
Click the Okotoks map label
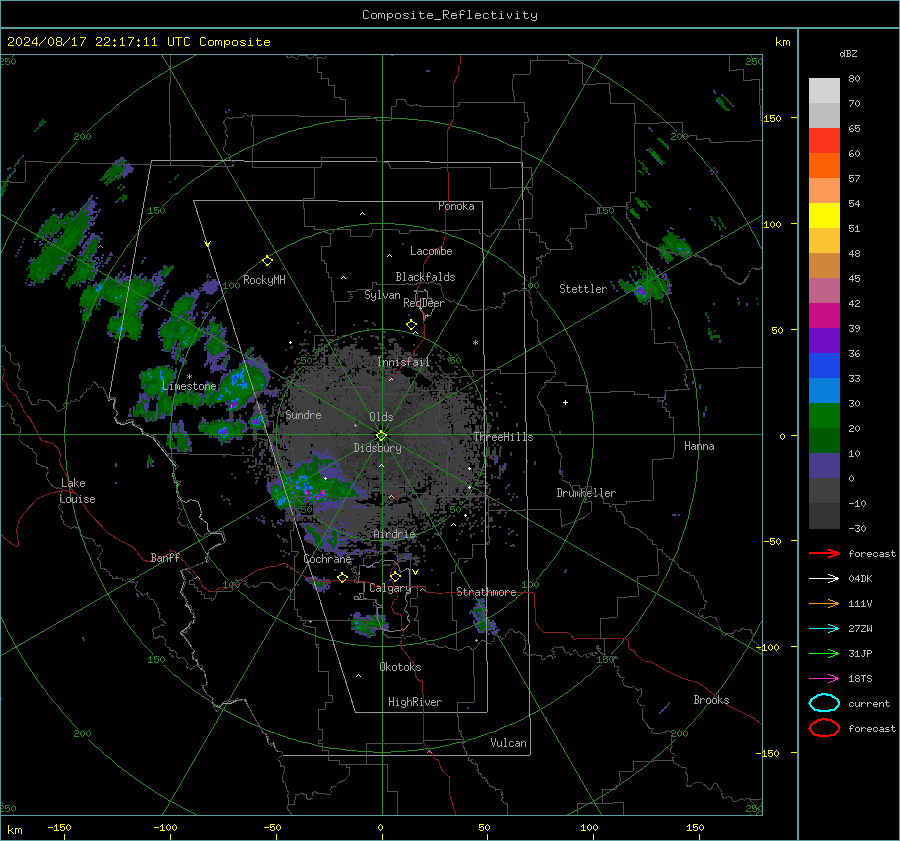coord(400,667)
